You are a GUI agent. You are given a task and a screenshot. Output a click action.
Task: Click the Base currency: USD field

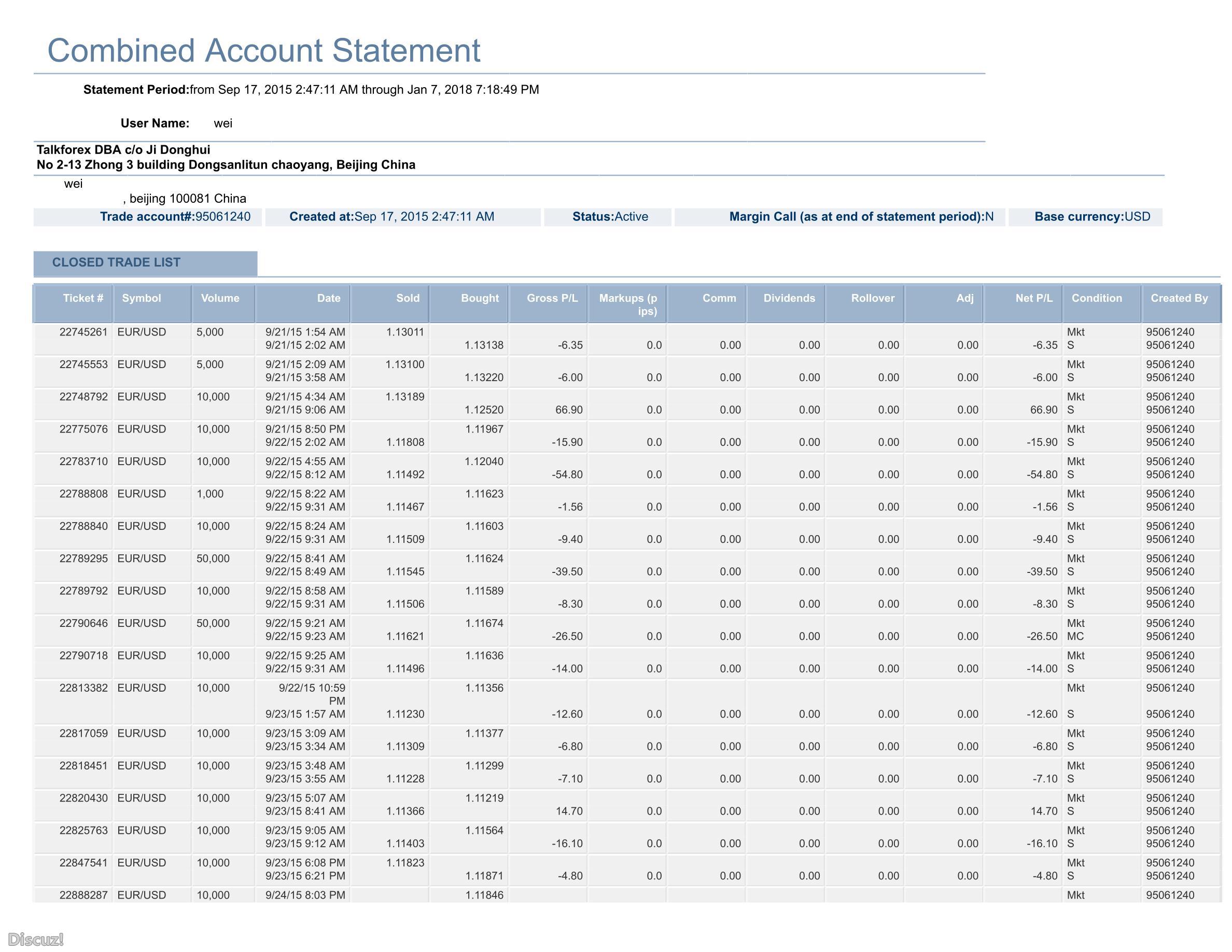pos(1085,217)
